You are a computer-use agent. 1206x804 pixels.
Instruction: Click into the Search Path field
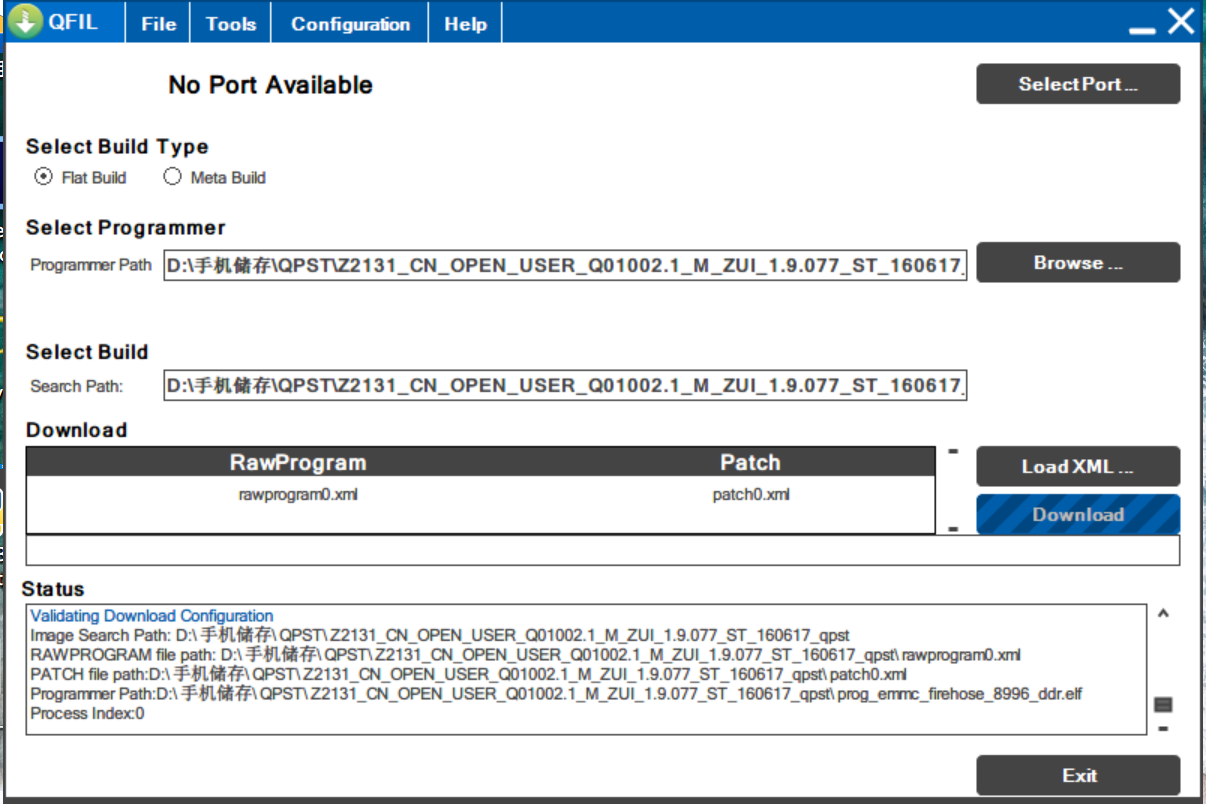coord(566,385)
